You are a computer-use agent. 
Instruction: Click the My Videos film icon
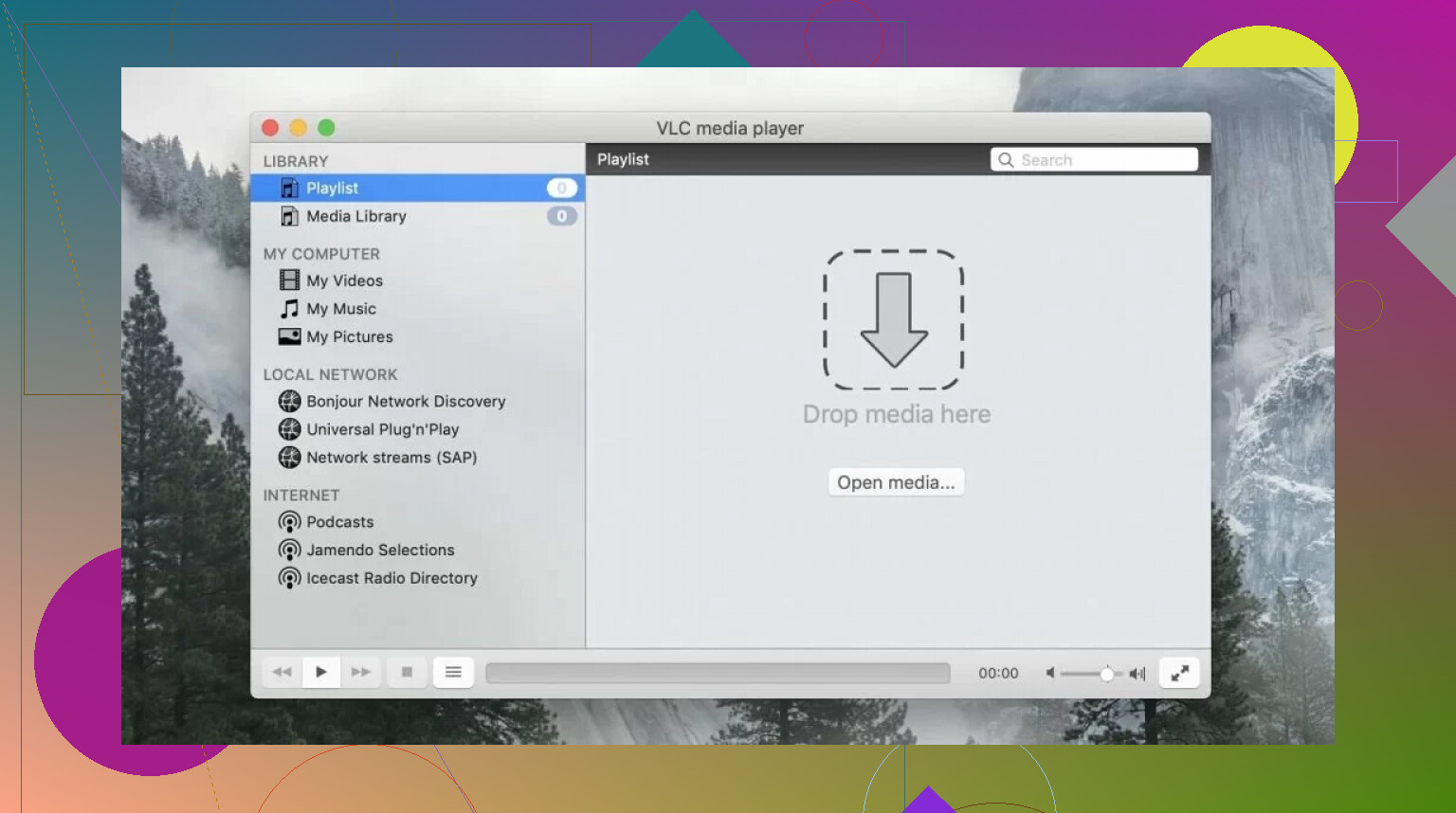[x=289, y=280]
